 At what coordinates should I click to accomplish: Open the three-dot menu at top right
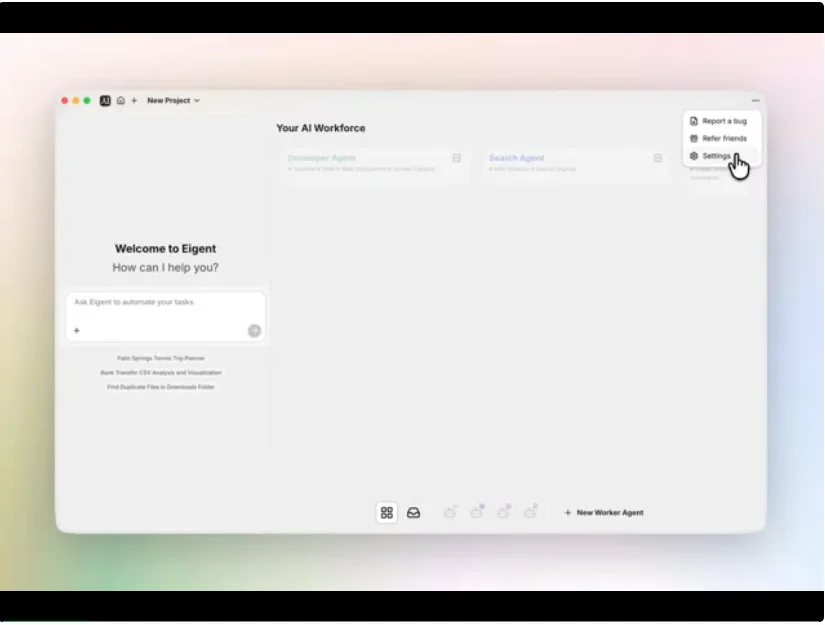click(755, 101)
